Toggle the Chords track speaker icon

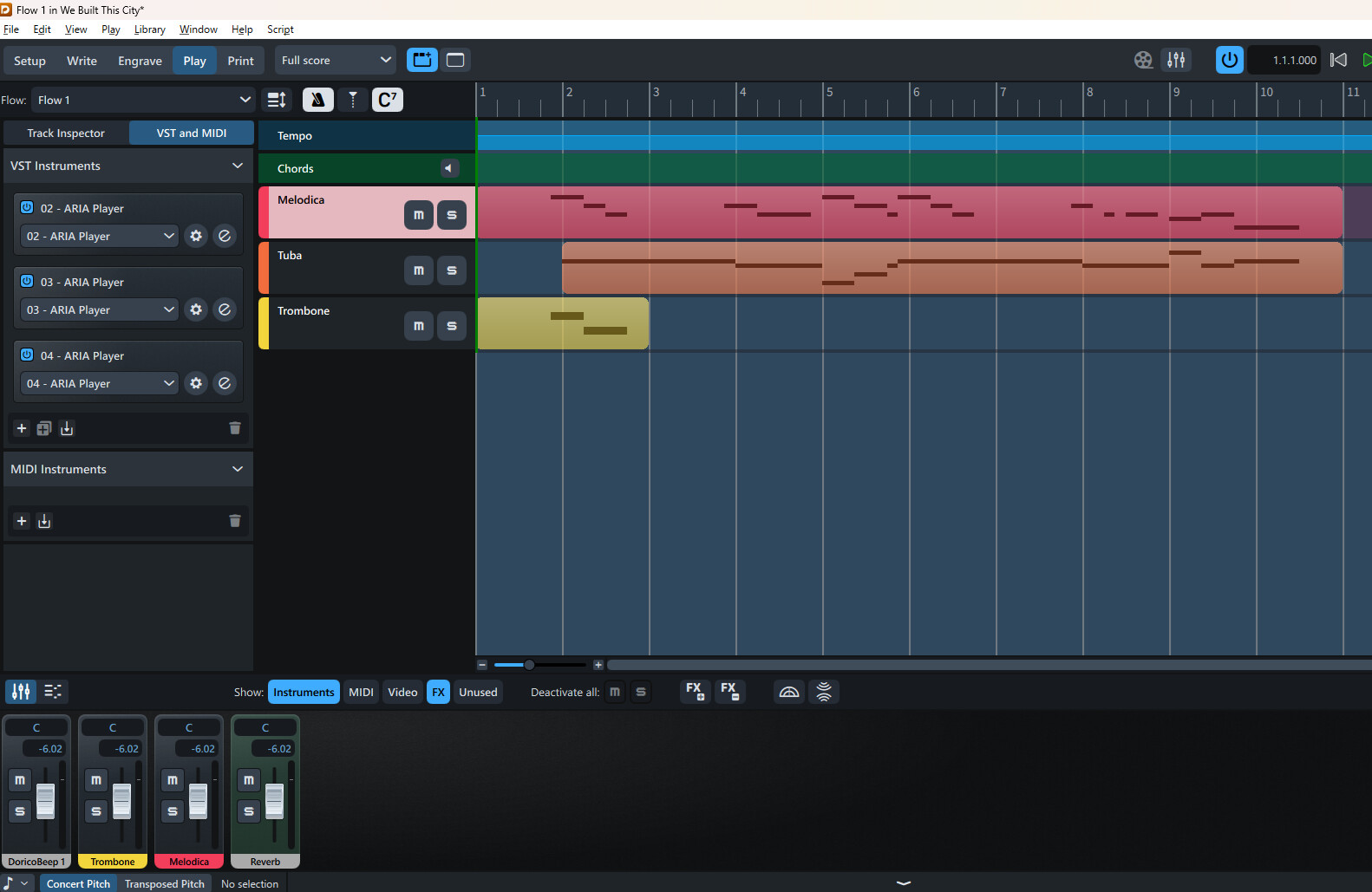pyautogui.click(x=448, y=168)
